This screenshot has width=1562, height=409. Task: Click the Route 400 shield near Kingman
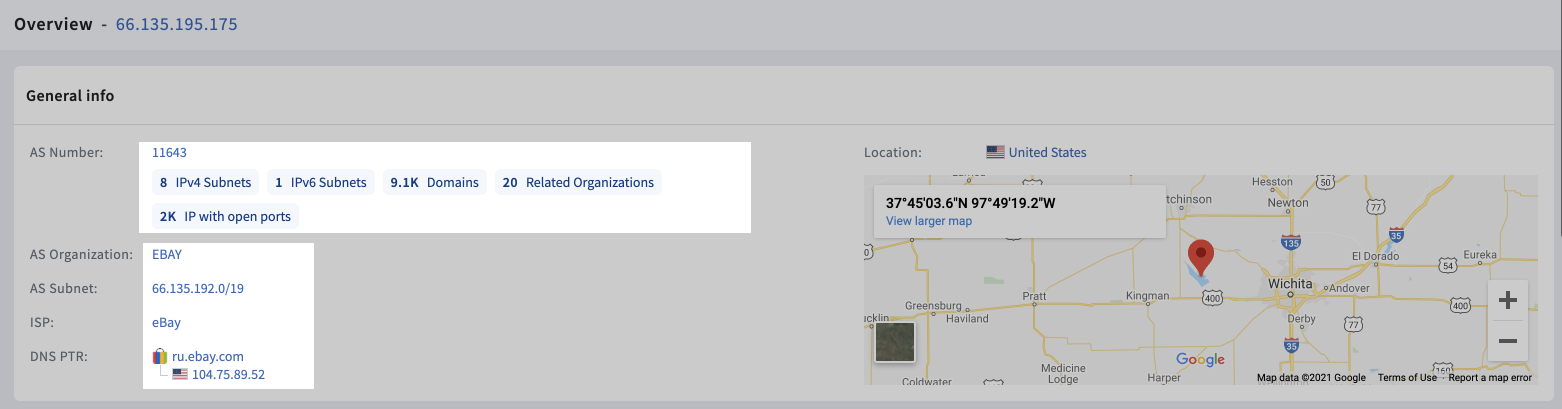[x=1213, y=297]
